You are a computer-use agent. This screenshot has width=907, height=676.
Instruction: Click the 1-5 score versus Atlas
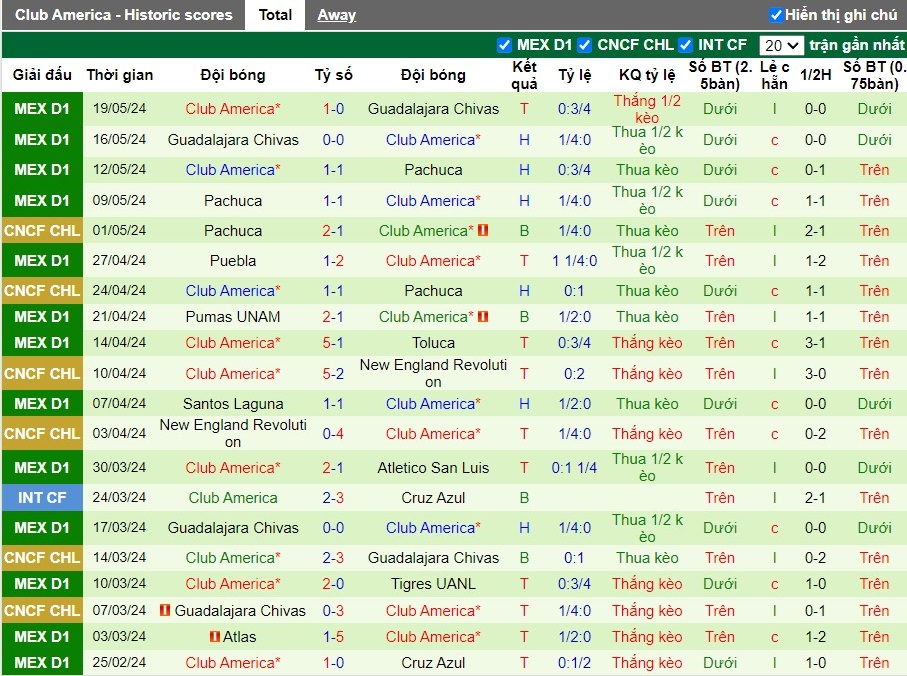[333, 636]
